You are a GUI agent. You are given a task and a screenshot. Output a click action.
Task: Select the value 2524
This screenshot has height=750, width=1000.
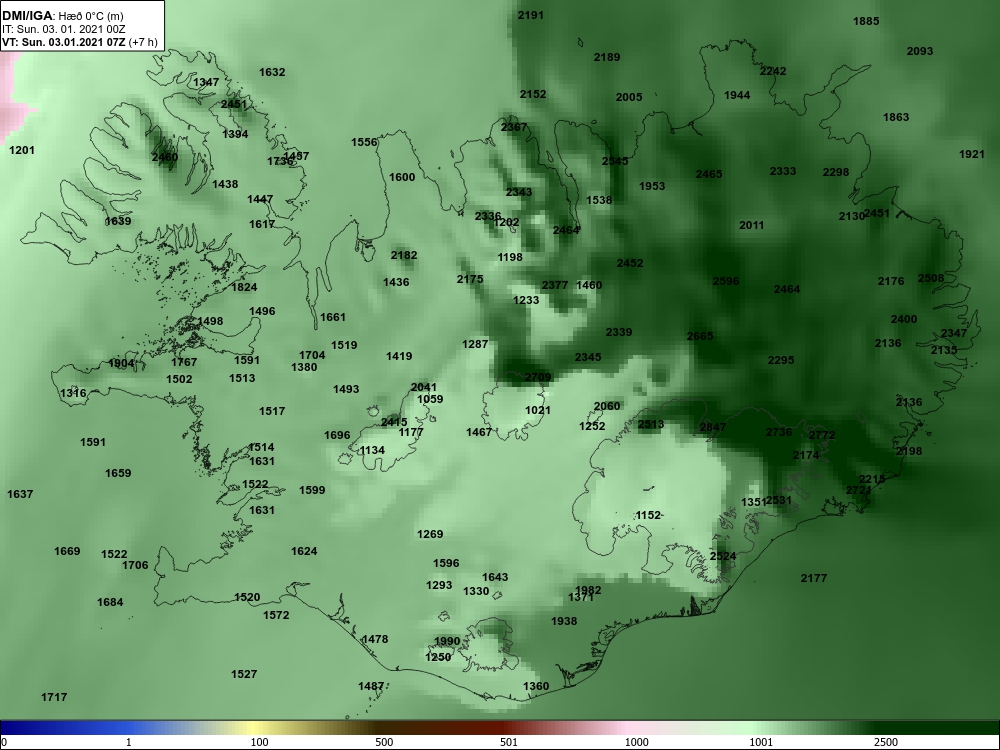(x=723, y=556)
